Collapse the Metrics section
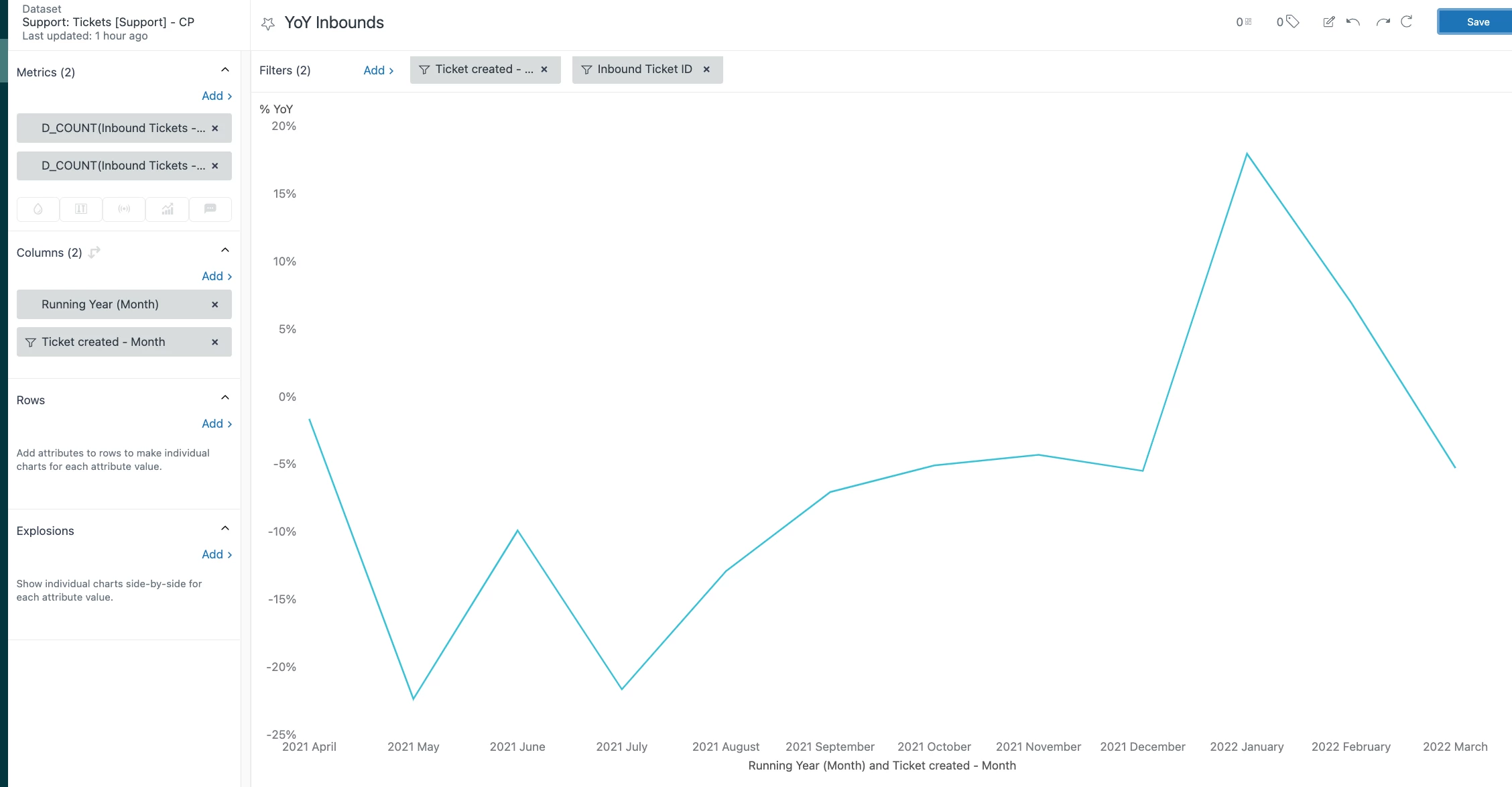This screenshot has height=787, width=1512. [225, 70]
